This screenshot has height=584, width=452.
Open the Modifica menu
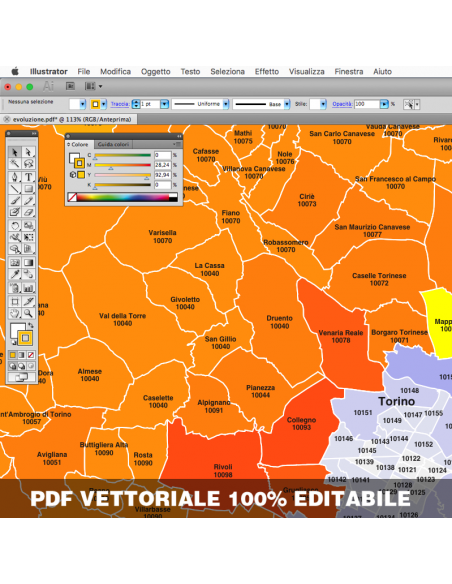[115, 72]
